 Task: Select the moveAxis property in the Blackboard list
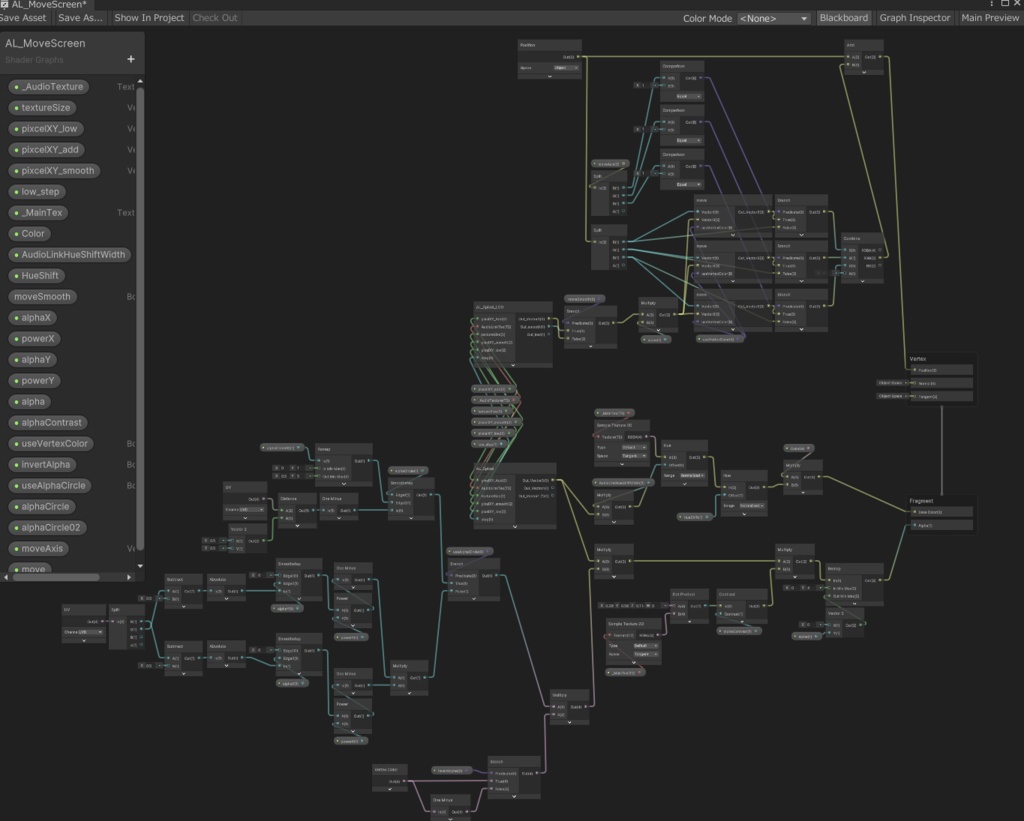(39, 549)
